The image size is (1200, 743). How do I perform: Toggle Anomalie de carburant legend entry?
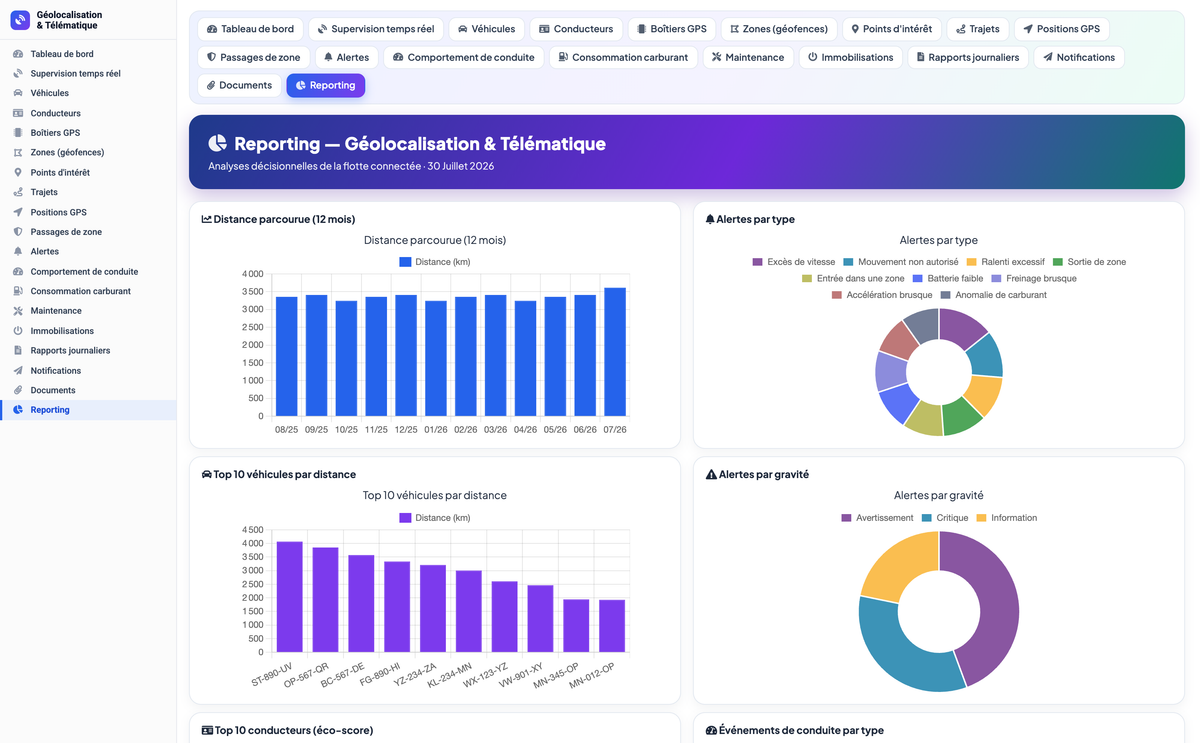(x=993, y=295)
